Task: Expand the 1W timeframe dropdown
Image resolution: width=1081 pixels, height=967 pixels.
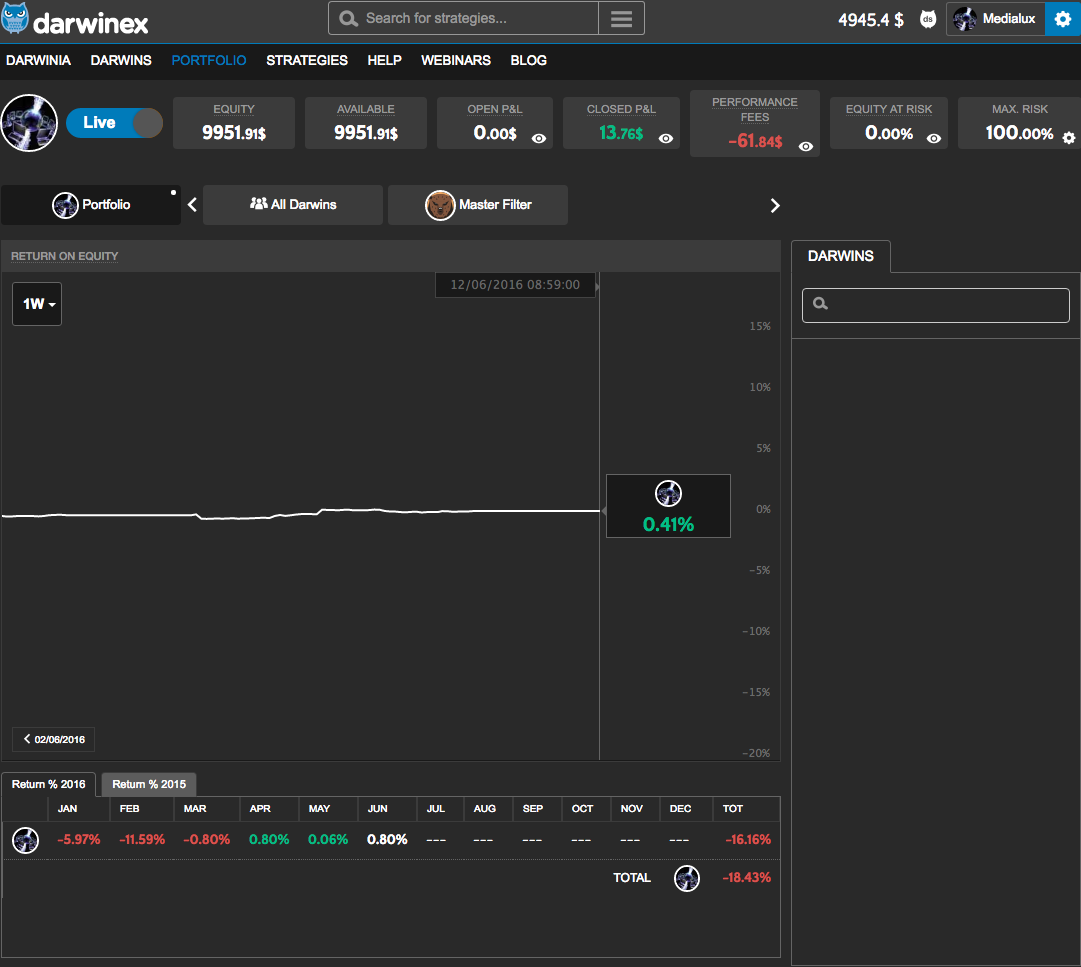Action: tap(37, 304)
